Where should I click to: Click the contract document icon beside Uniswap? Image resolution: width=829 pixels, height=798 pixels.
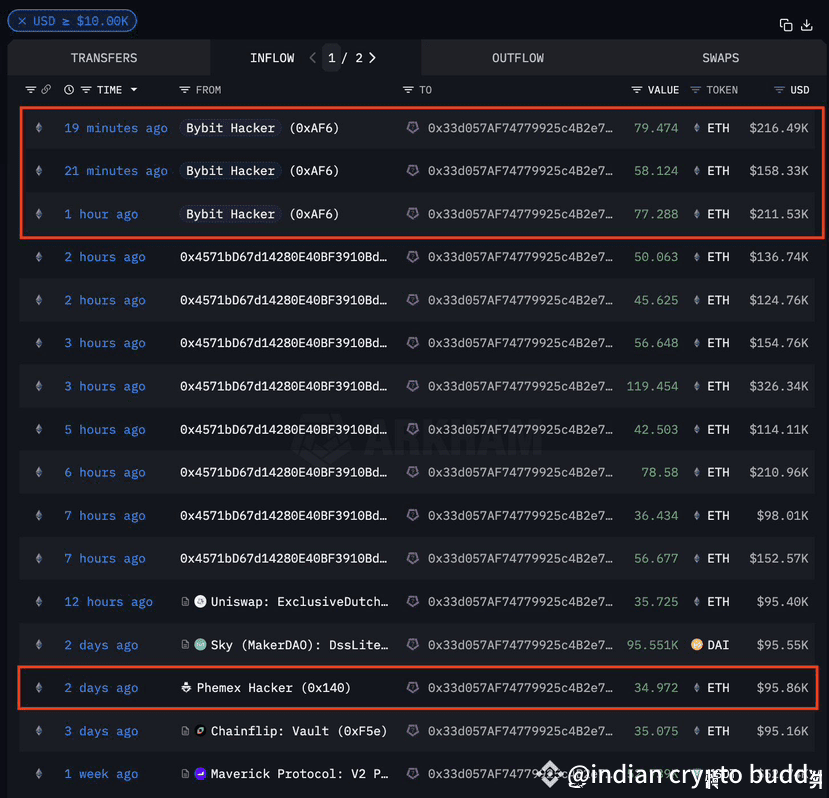click(x=185, y=601)
